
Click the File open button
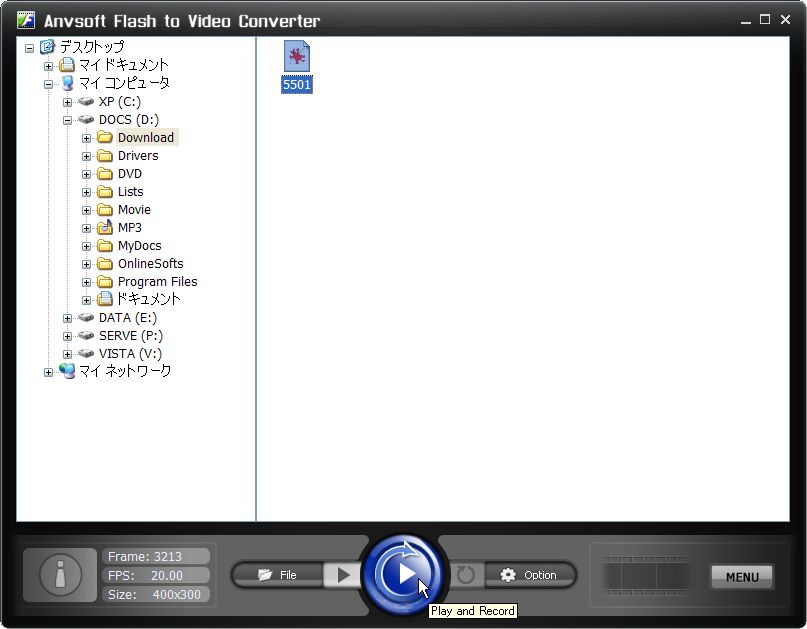[277, 574]
